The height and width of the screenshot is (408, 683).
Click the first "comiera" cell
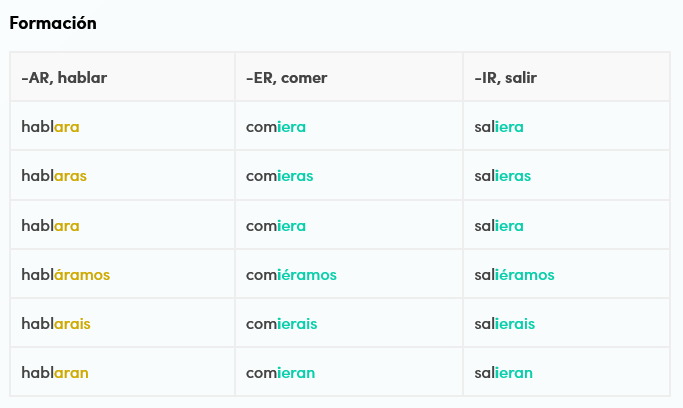[x=276, y=127]
